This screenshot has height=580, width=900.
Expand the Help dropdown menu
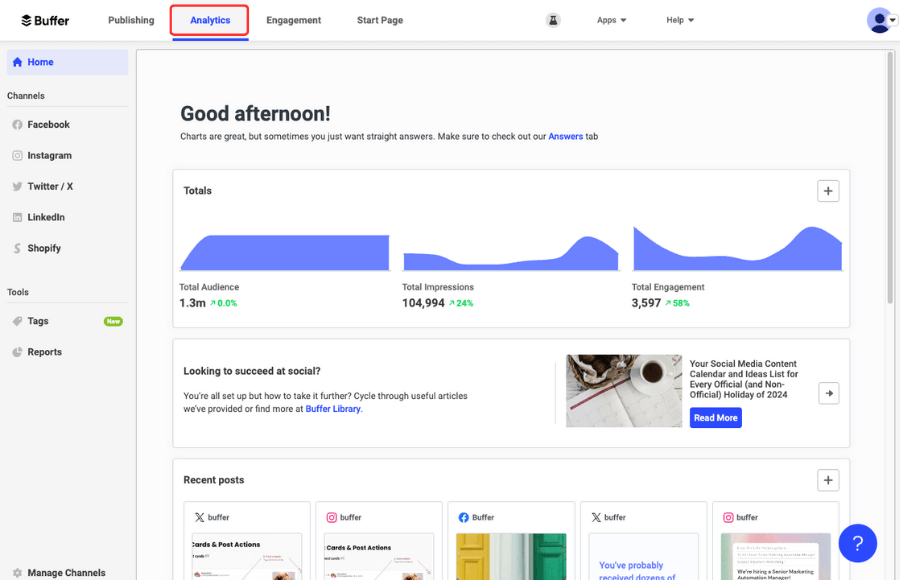(x=680, y=20)
